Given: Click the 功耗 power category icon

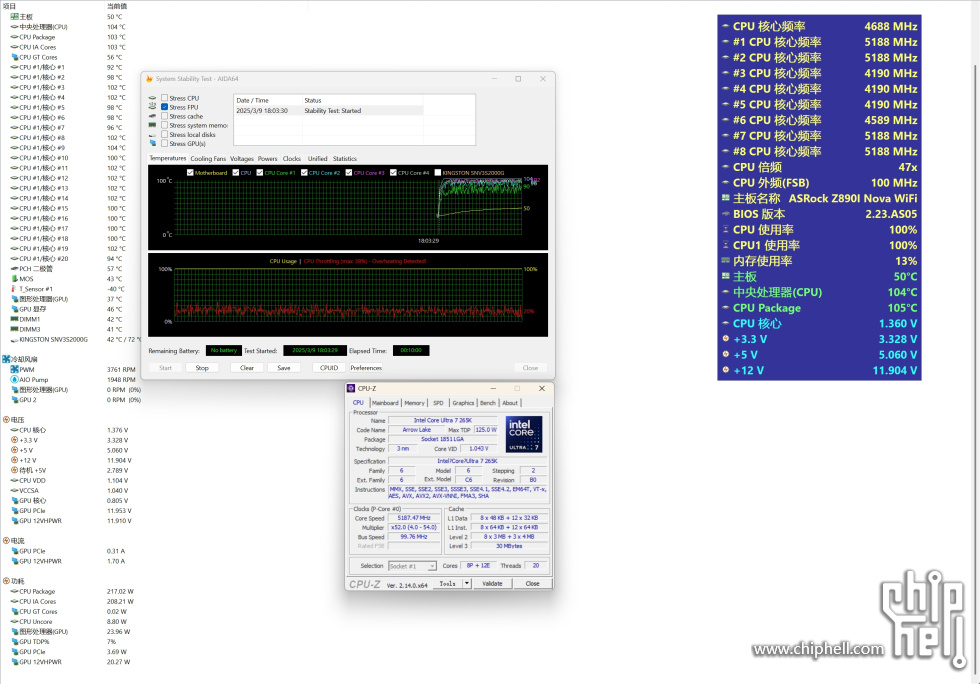Looking at the screenshot, I should click(x=6, y=581).
